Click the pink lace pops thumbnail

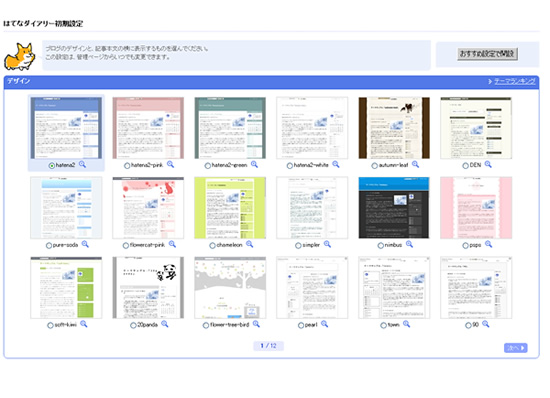(476, 208)
